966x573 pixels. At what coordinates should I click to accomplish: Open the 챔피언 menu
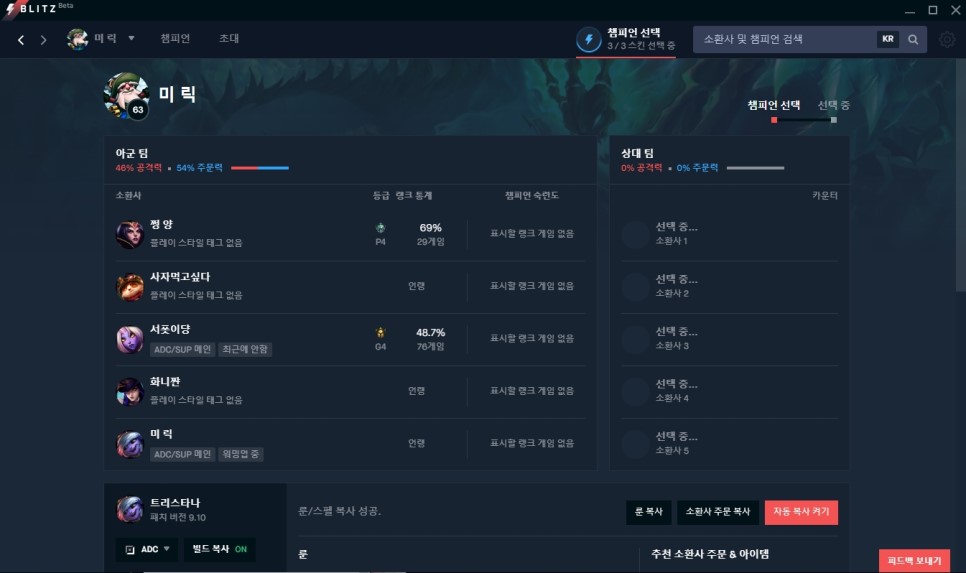coord(176,38)
